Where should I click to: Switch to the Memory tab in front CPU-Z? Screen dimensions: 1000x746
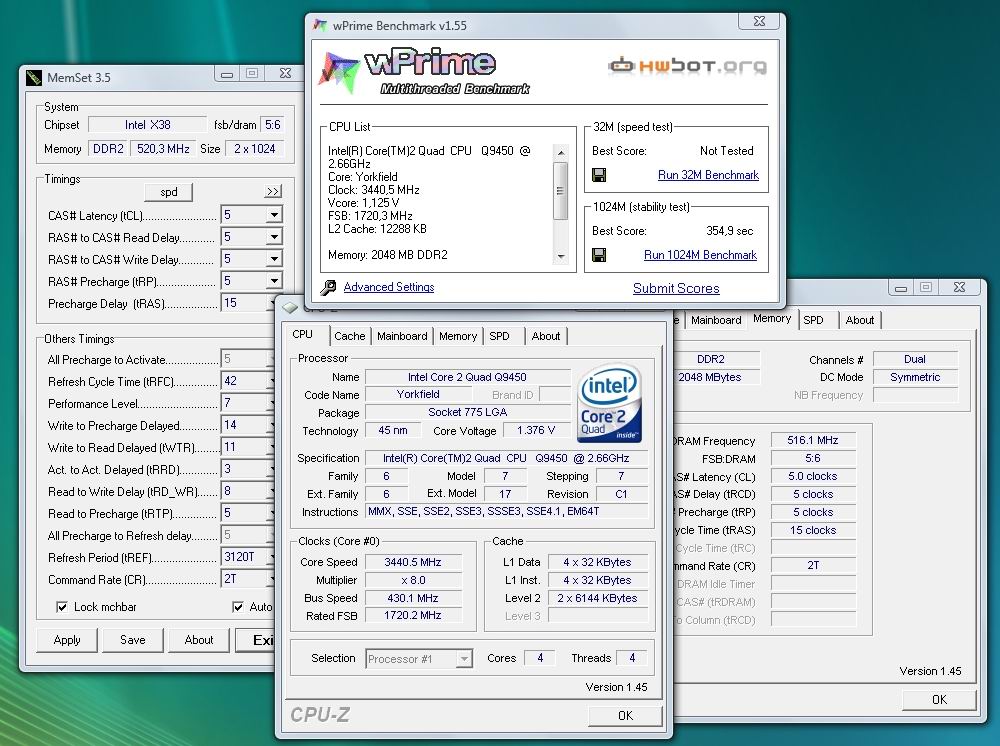pos(458,336)
